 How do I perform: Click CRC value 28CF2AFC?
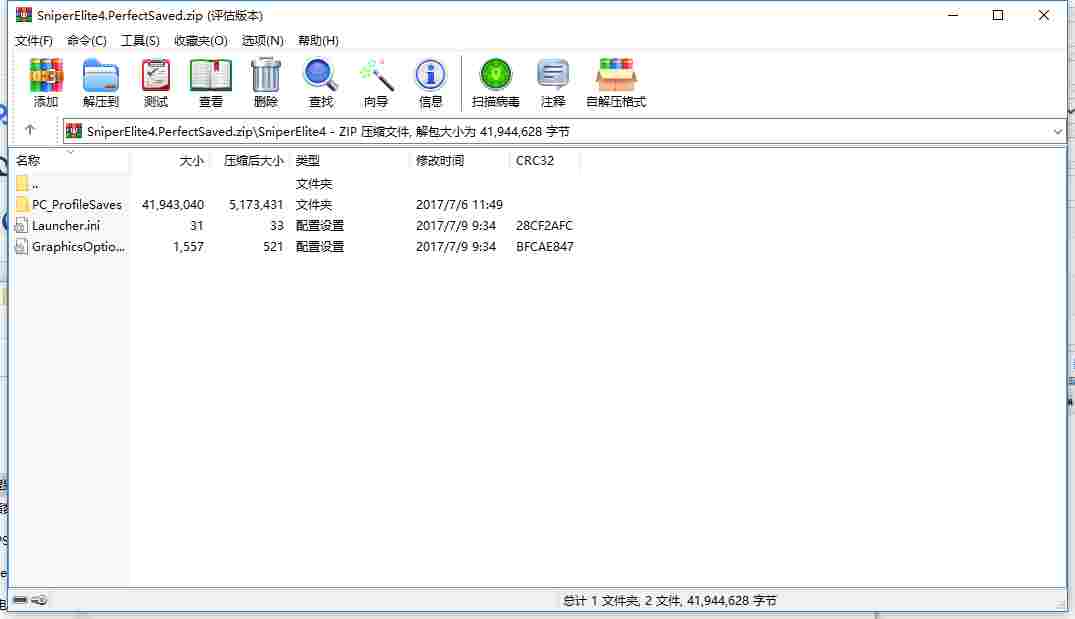tap(544, 226)
